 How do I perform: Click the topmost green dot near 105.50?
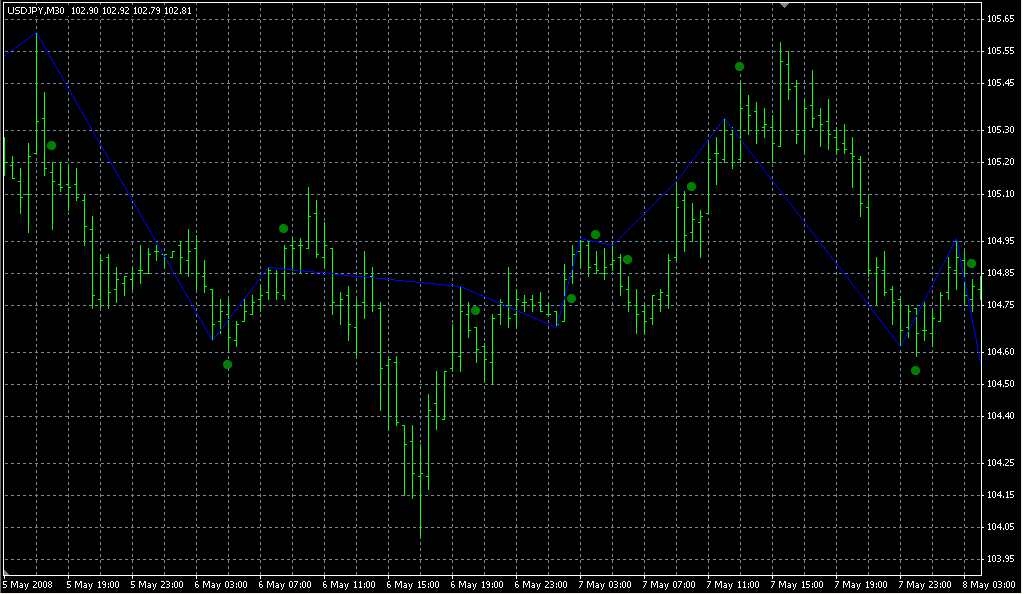[740, 67]
